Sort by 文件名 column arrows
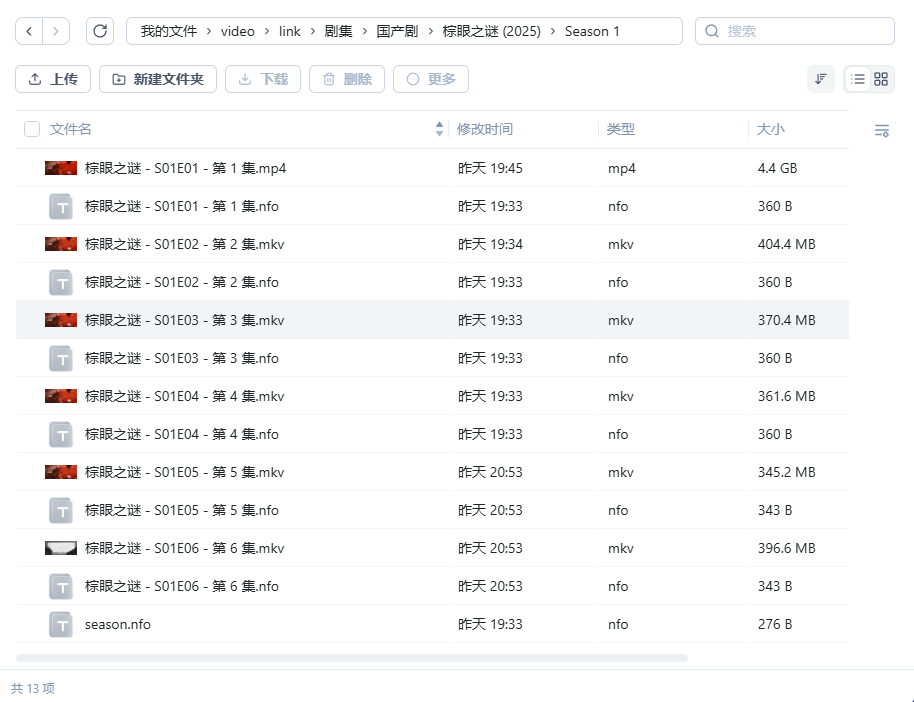The height and width of the screenshot is (702, 914). [x=439, y=129]
